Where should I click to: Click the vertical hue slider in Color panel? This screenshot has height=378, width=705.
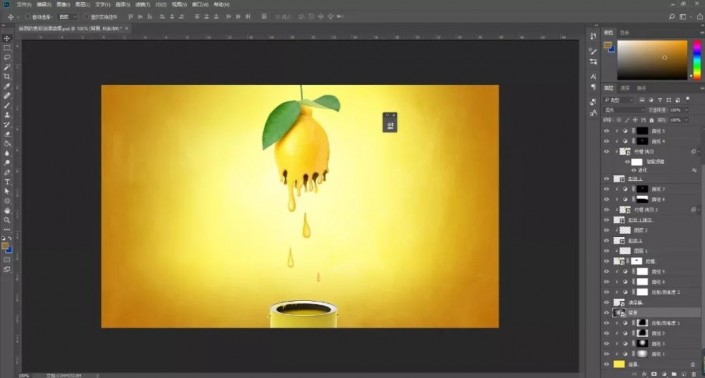tap(697, 60)
